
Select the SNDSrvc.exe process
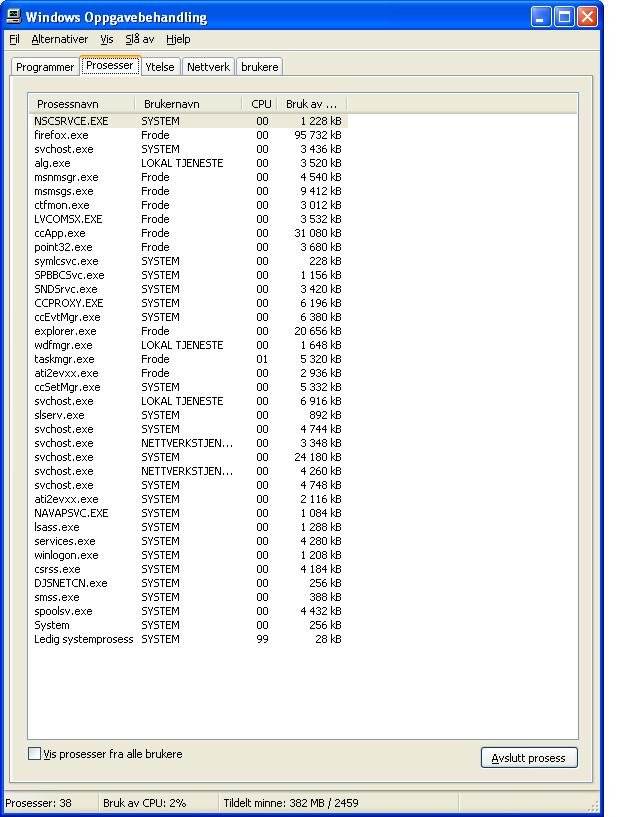pos(188,289)
